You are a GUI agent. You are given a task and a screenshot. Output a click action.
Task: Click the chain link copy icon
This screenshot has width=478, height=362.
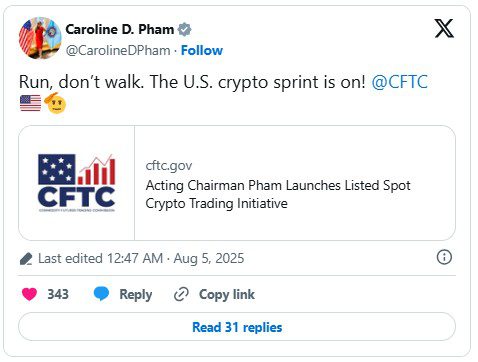click(182, 294)
